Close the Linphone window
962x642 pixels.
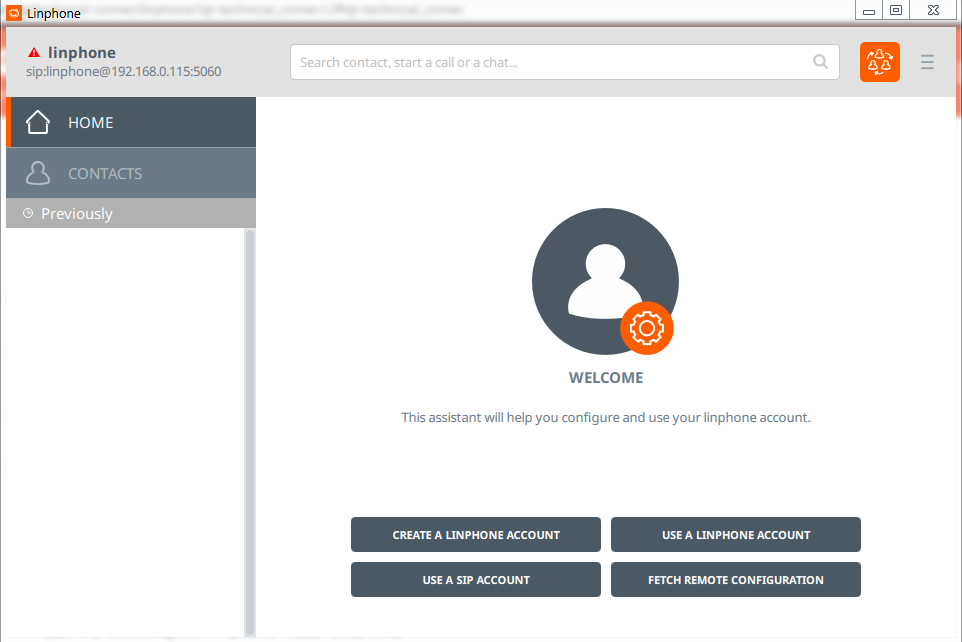coord(933,10)
